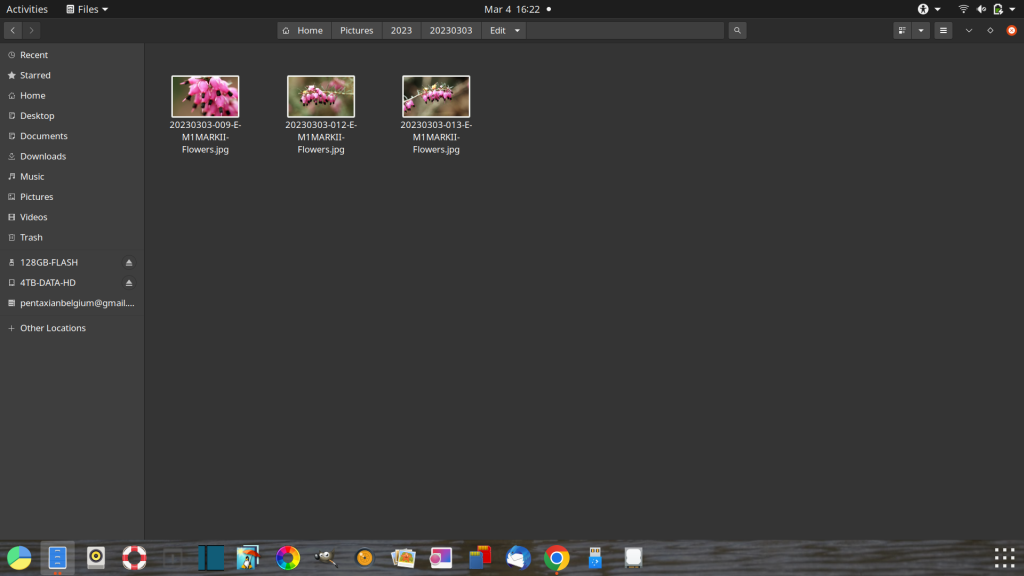Open Desktop in the sidebar
The image size is (1024, 576).
pos(72,116)
